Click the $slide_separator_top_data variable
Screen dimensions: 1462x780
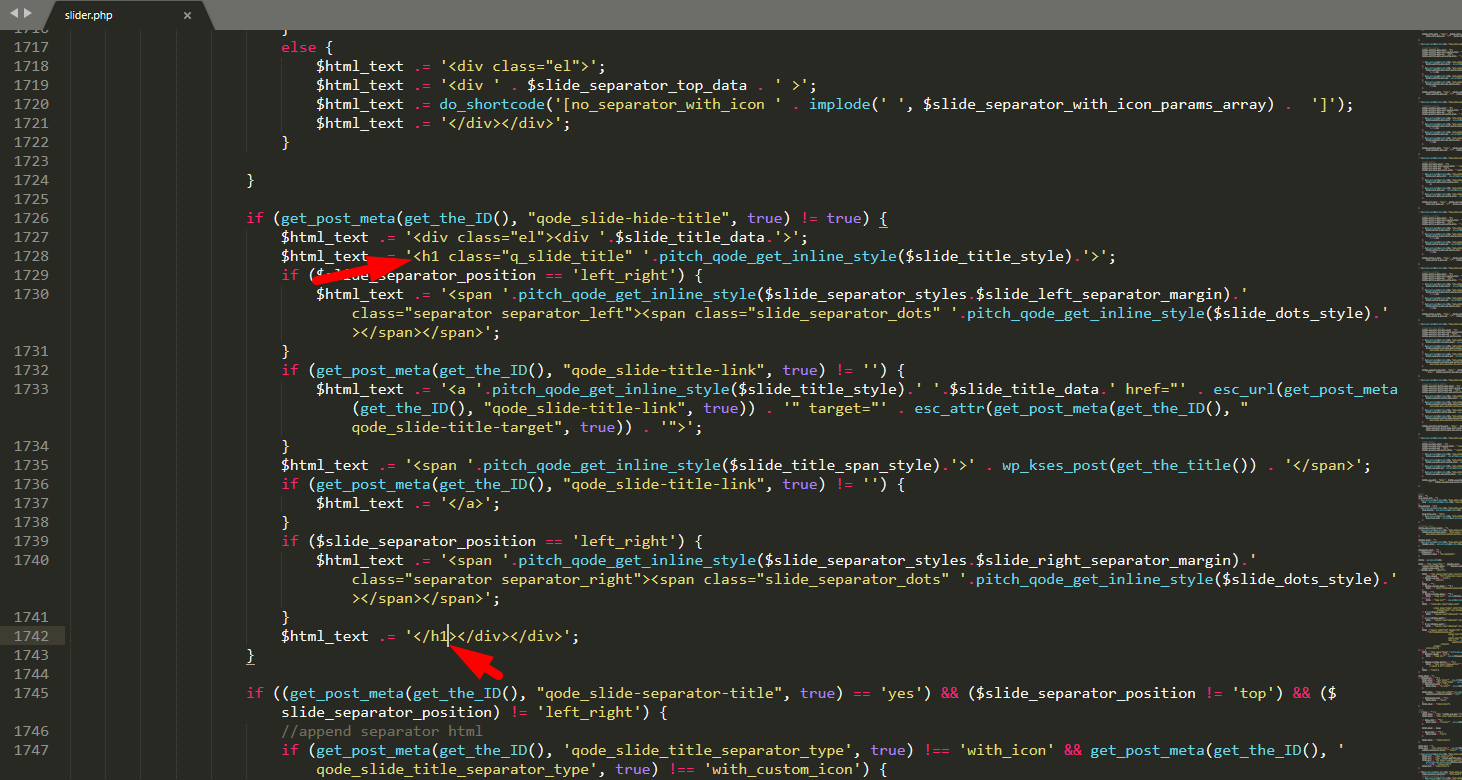coord(637,85)
